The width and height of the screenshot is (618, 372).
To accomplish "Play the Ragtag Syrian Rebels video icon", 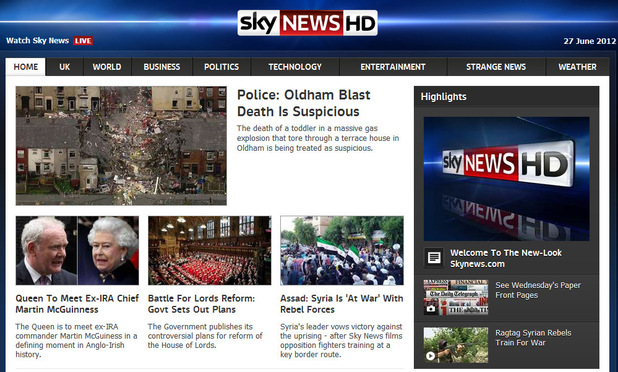I will click(430, 356).
